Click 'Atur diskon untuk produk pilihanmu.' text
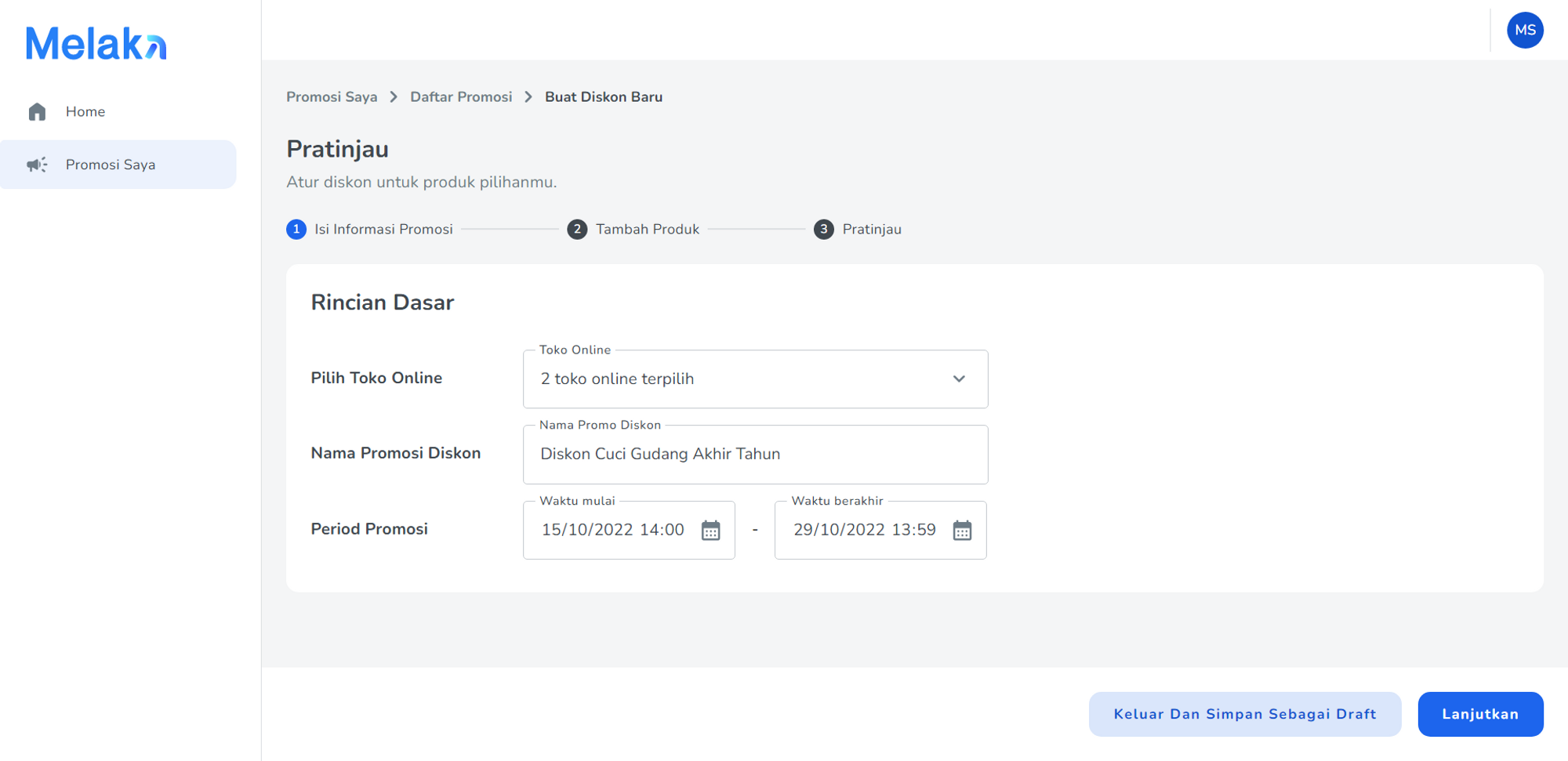 [422, 182]
